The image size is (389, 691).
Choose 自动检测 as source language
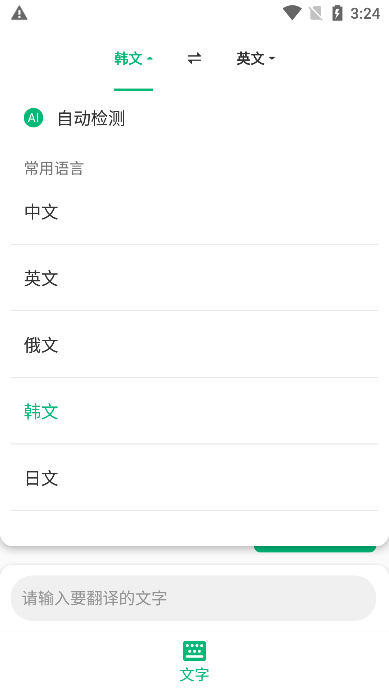coord(91,118)
